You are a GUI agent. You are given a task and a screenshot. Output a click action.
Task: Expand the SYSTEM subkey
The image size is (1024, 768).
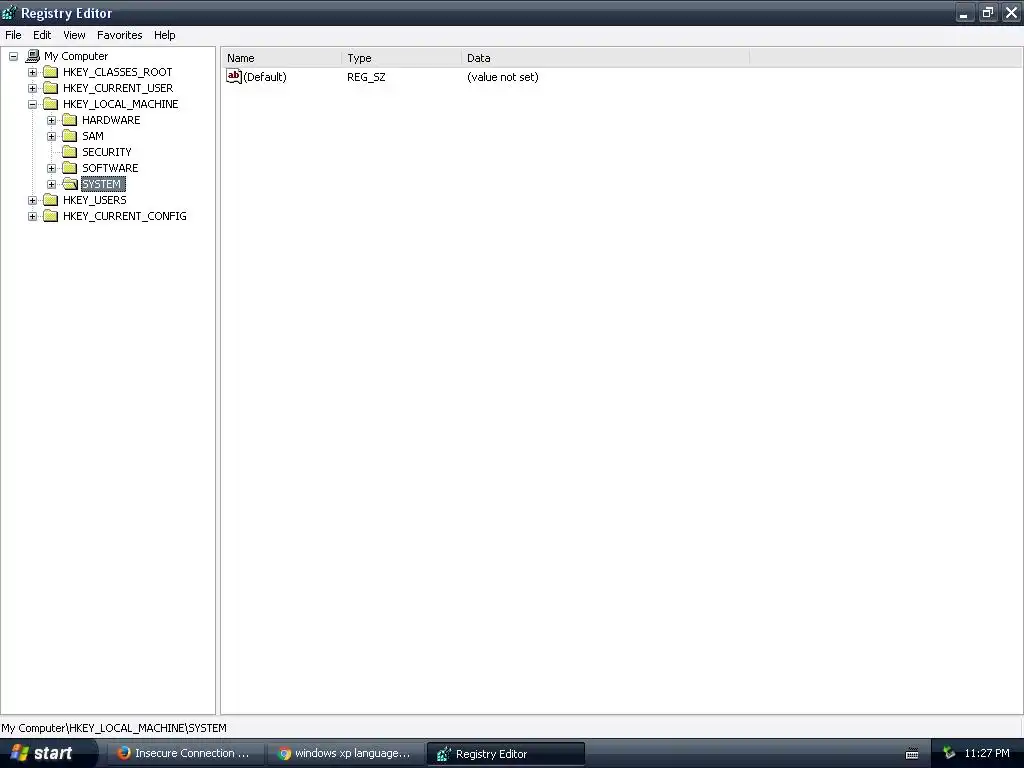[x=52, y=184]
